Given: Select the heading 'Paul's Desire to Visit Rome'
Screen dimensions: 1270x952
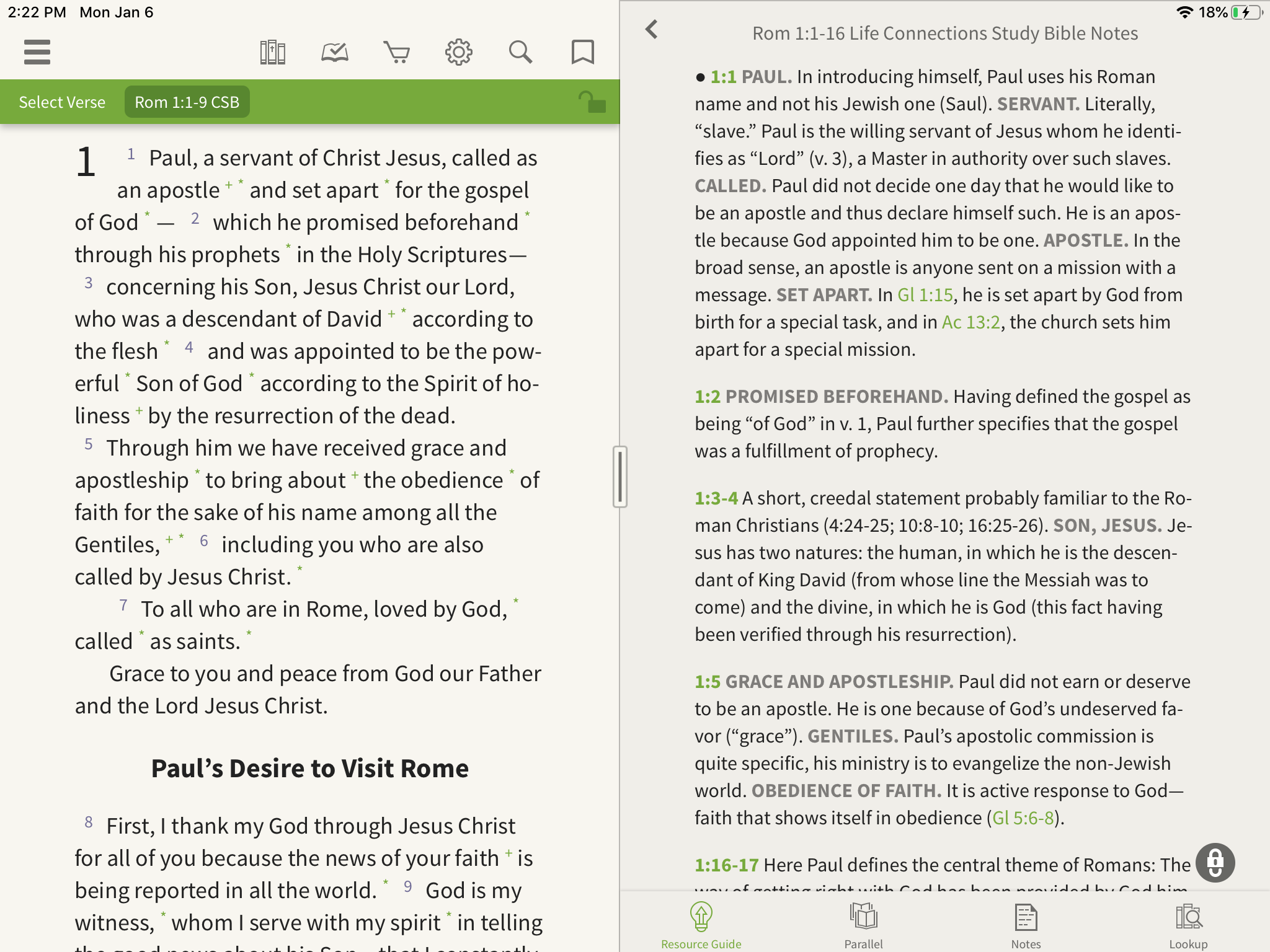Looking at the screenshot, I should click(x=309, y=768).
